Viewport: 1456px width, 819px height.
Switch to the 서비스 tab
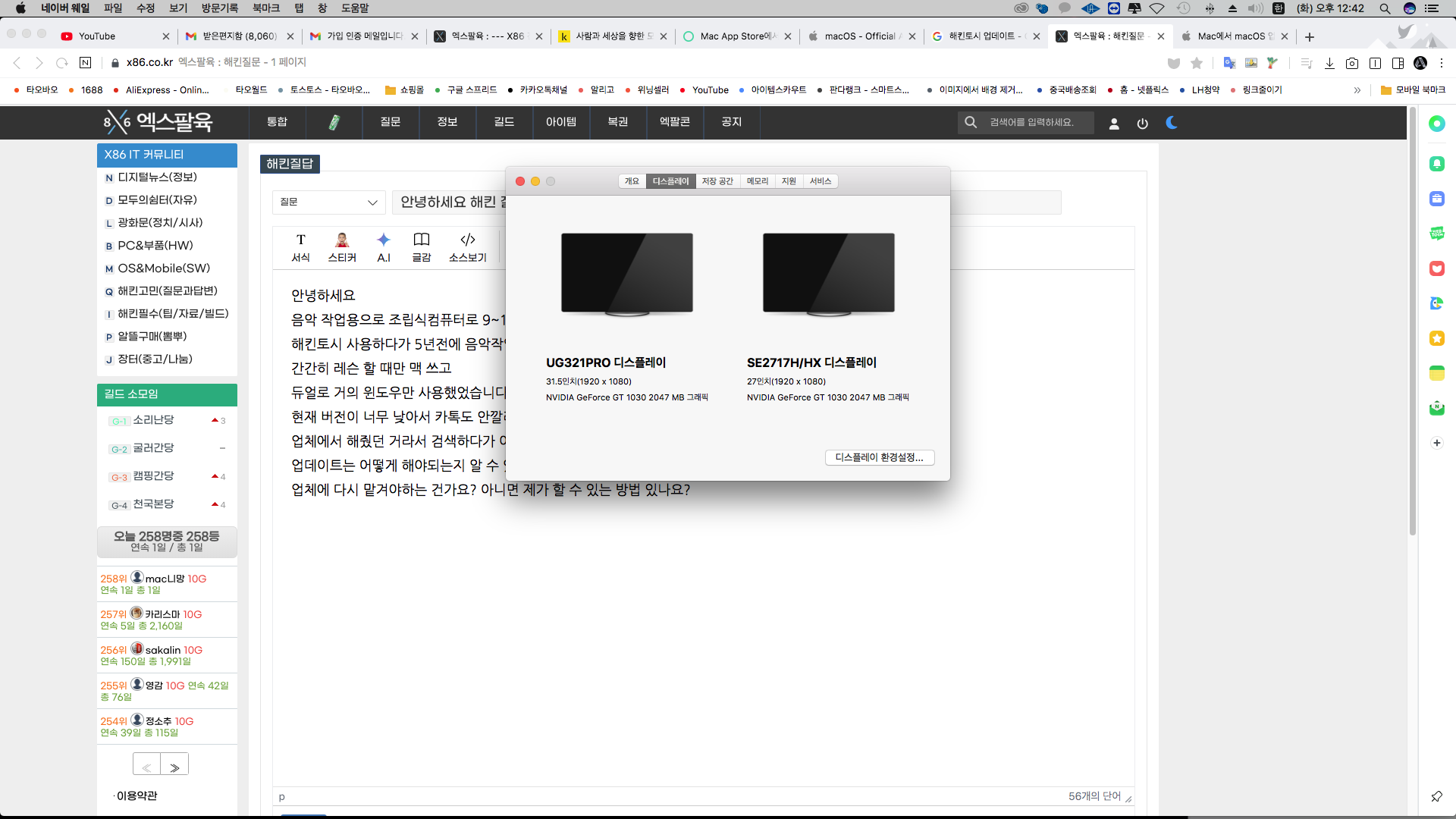(821, 181)
